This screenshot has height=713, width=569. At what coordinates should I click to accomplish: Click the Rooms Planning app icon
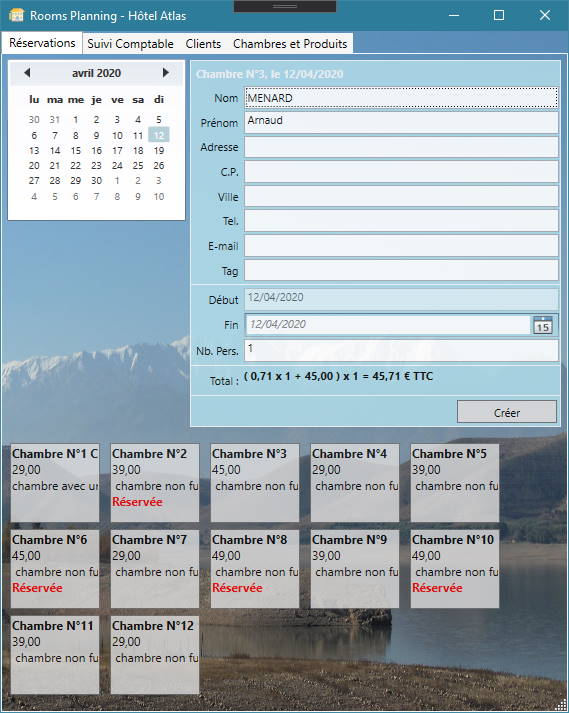click(16, 15)
